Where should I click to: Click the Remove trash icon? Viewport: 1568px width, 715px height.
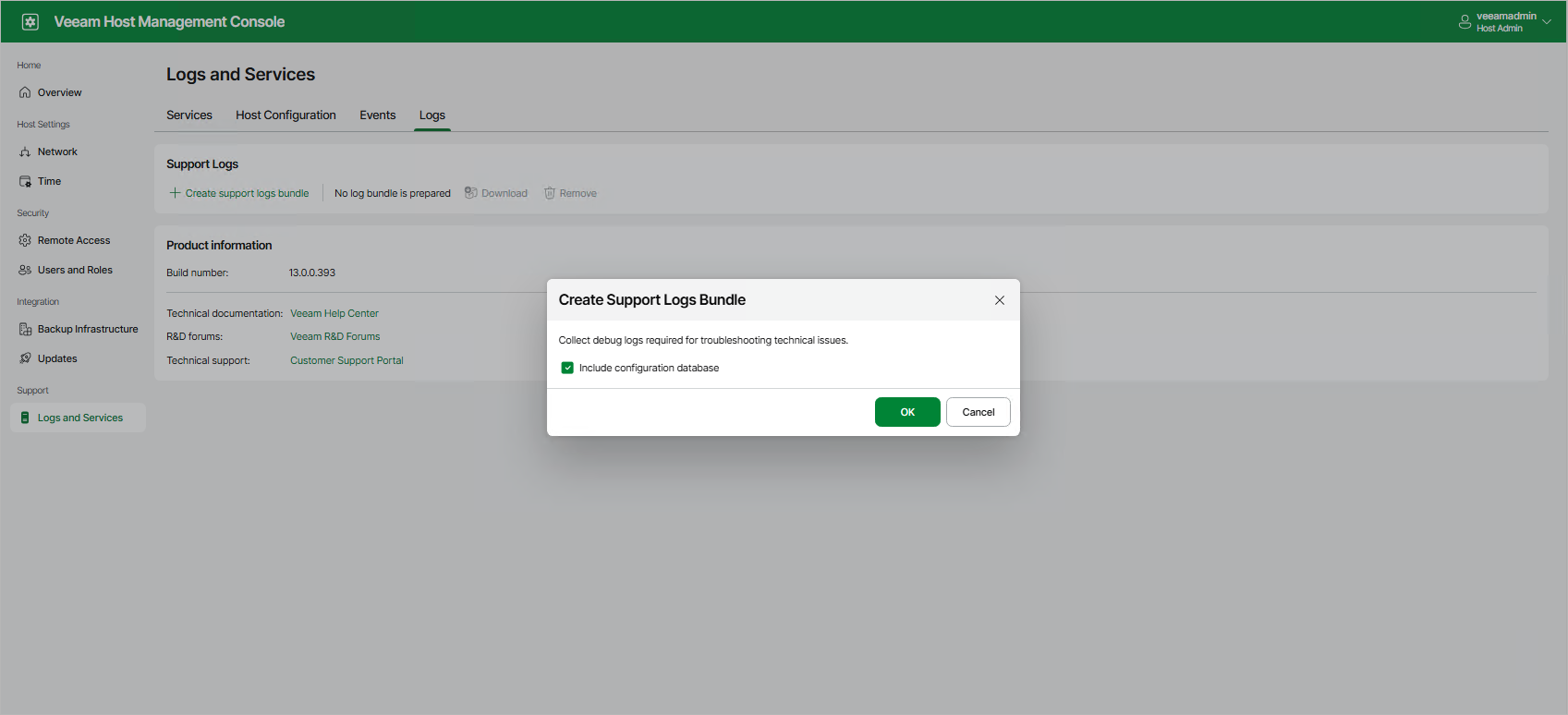pos(549,193)
